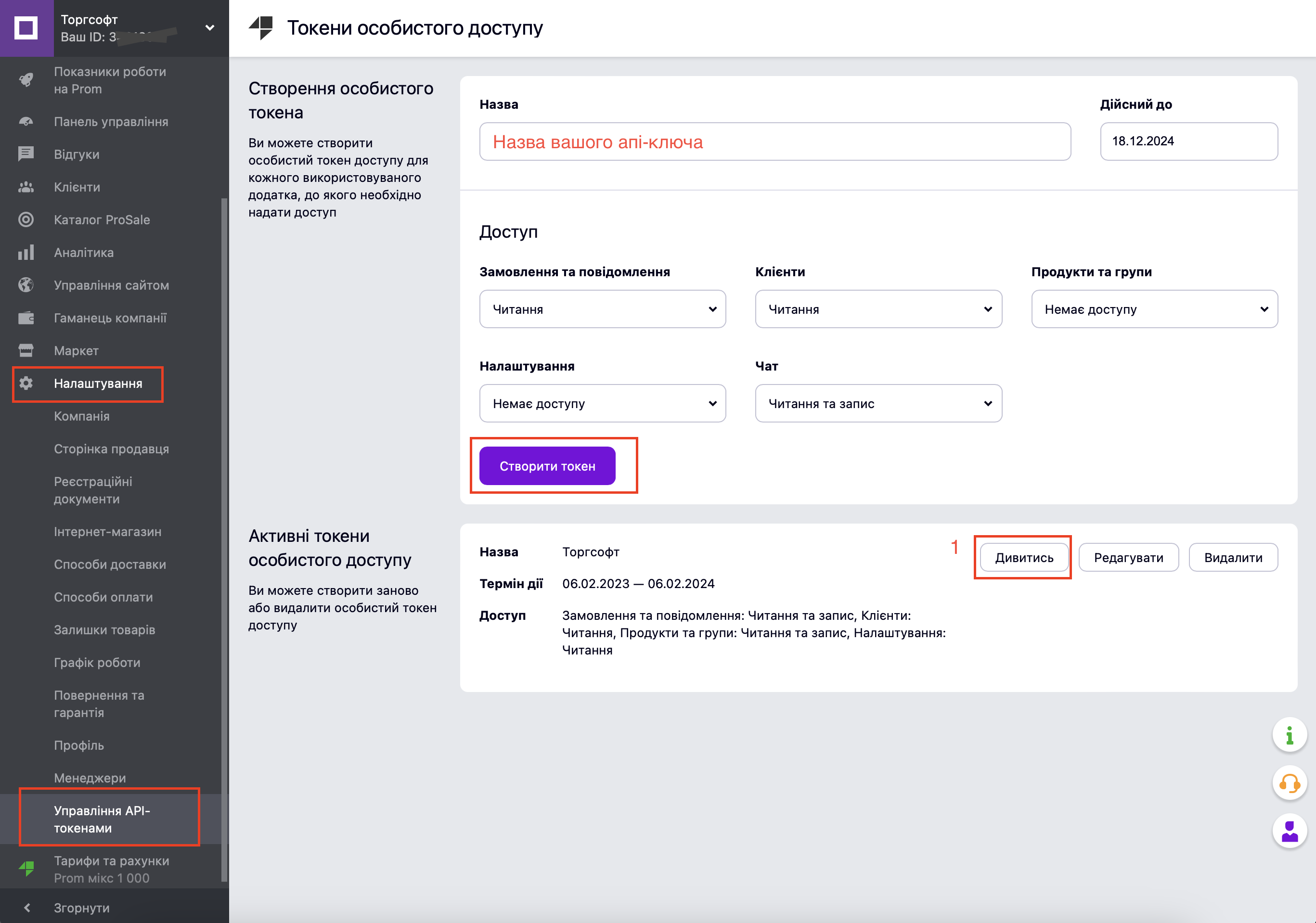Open the Аналітика section via its chart icon
1316x923 pixels.
point(26,252)
